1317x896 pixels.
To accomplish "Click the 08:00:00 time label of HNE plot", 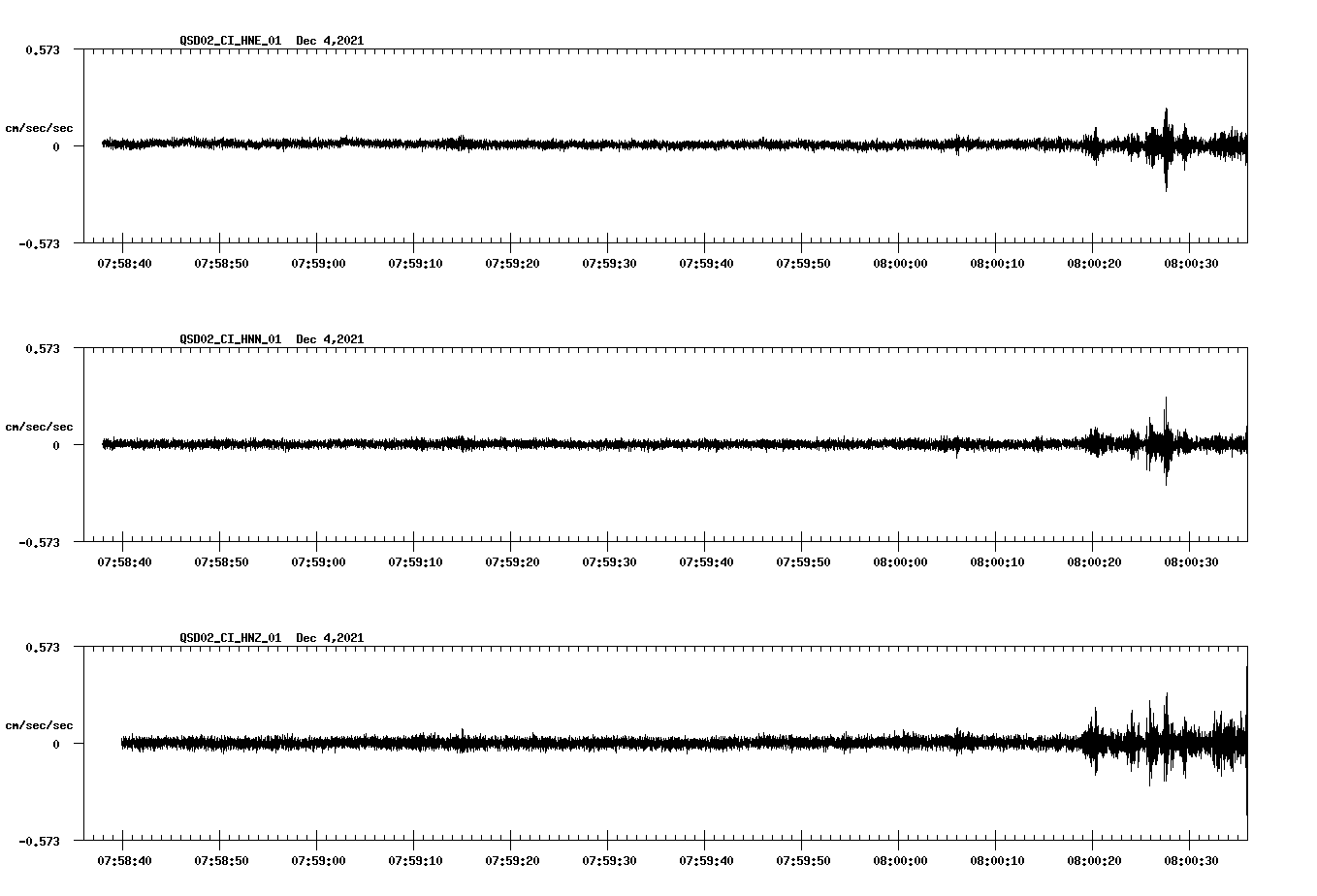I will click(x=900, y=264).
